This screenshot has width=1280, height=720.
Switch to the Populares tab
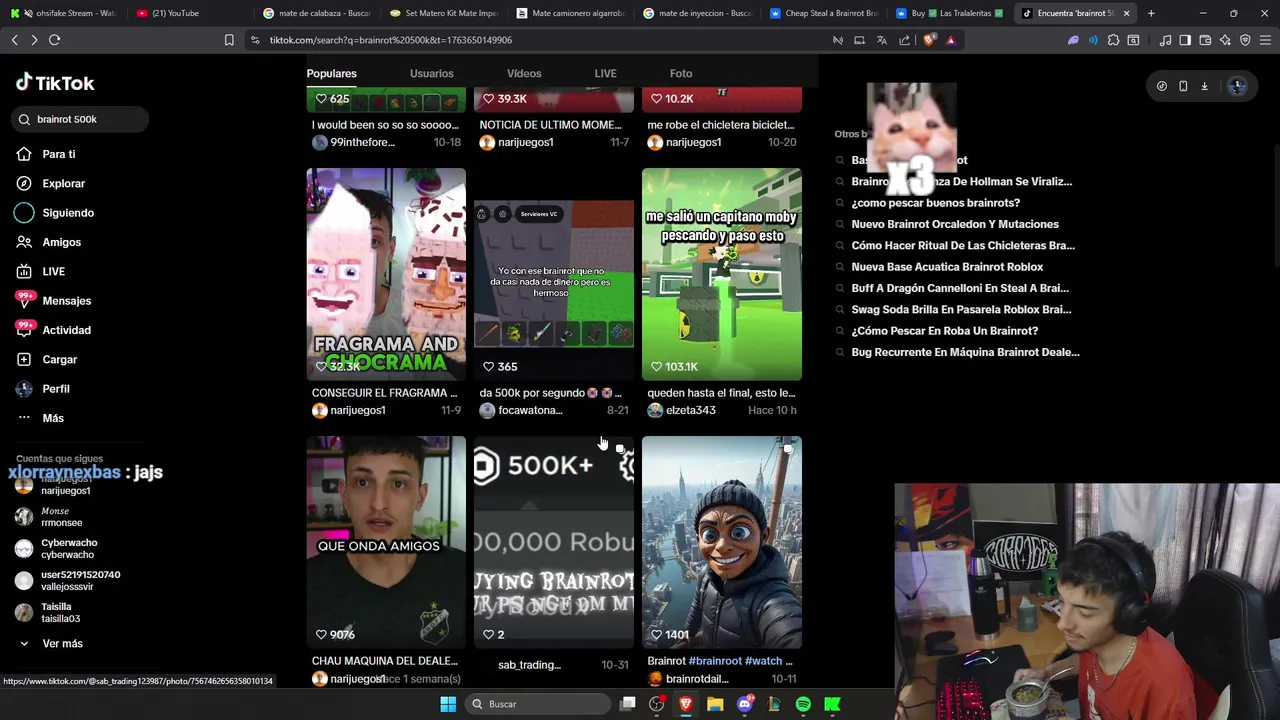coord(331,73)
